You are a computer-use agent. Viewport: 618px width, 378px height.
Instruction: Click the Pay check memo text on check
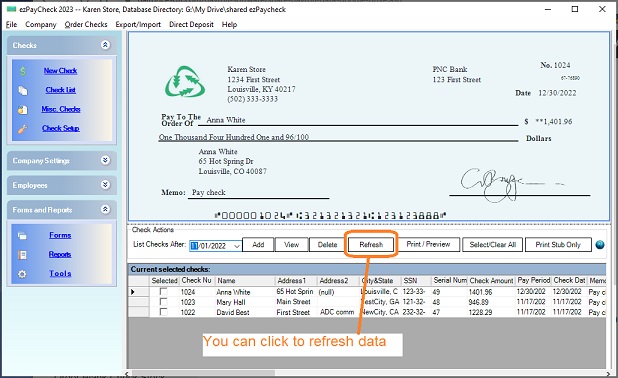click(x=208, y=192)
